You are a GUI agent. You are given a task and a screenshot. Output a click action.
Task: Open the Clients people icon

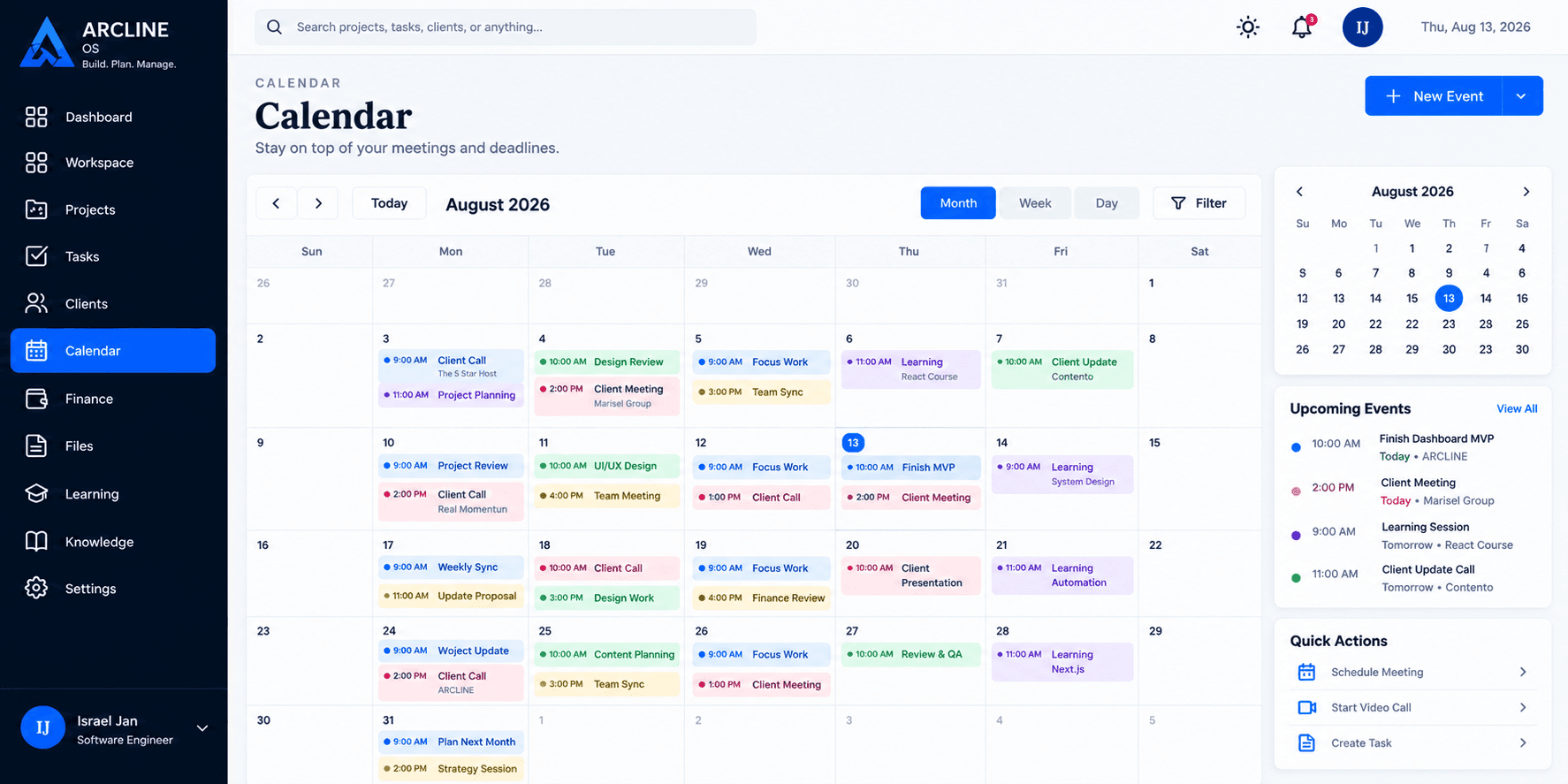tap(36, 303)
